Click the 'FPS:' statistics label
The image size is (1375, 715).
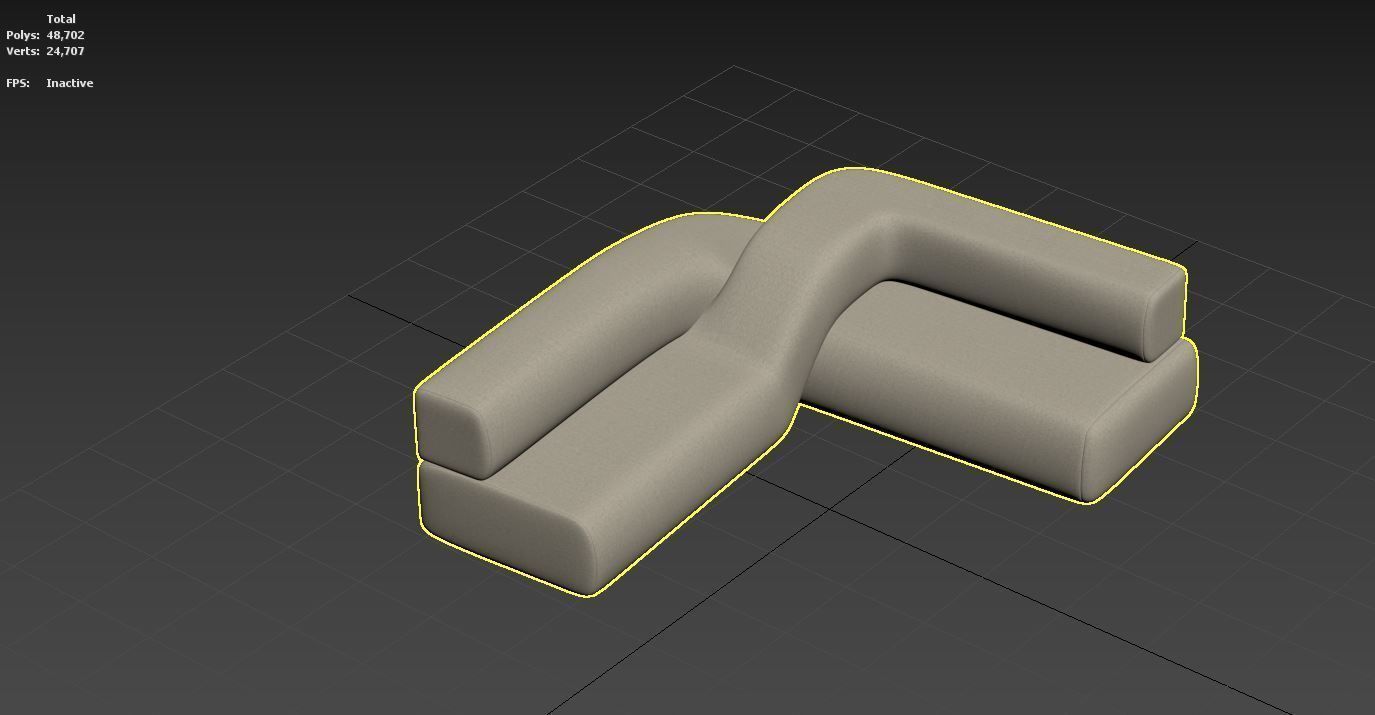pos(18,83)
